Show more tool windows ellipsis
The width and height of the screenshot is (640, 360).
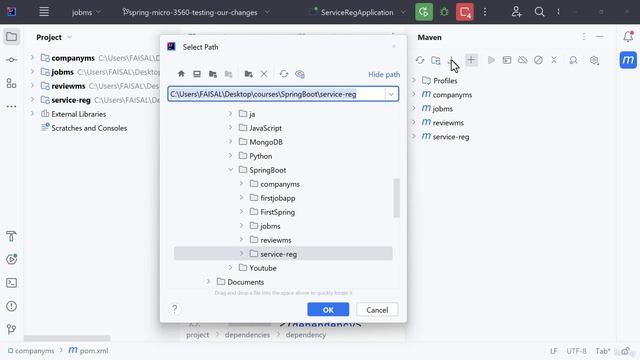11,107
